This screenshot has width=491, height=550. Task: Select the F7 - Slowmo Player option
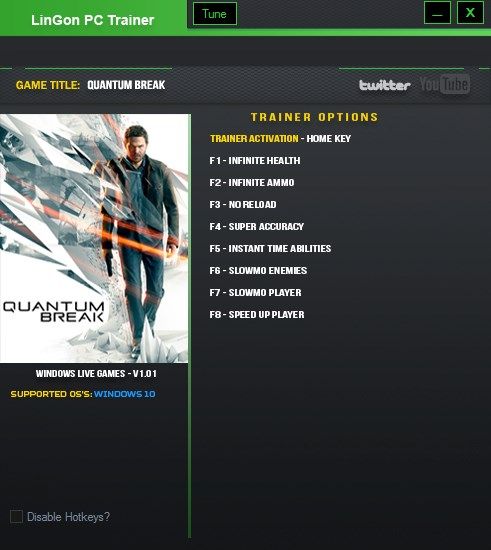pyautogui.click(x=255, y=293)
